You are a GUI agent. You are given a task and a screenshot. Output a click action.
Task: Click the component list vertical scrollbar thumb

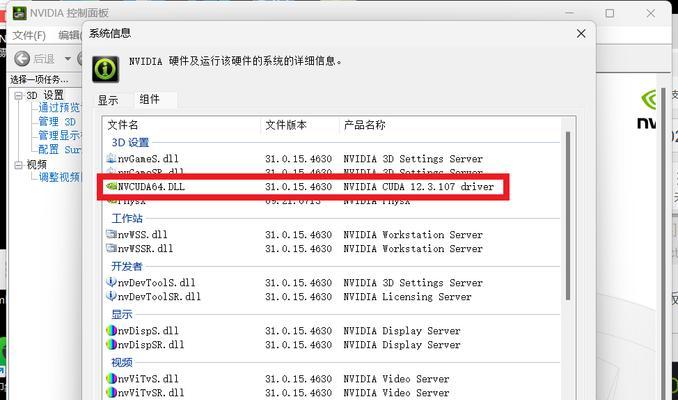568,215
